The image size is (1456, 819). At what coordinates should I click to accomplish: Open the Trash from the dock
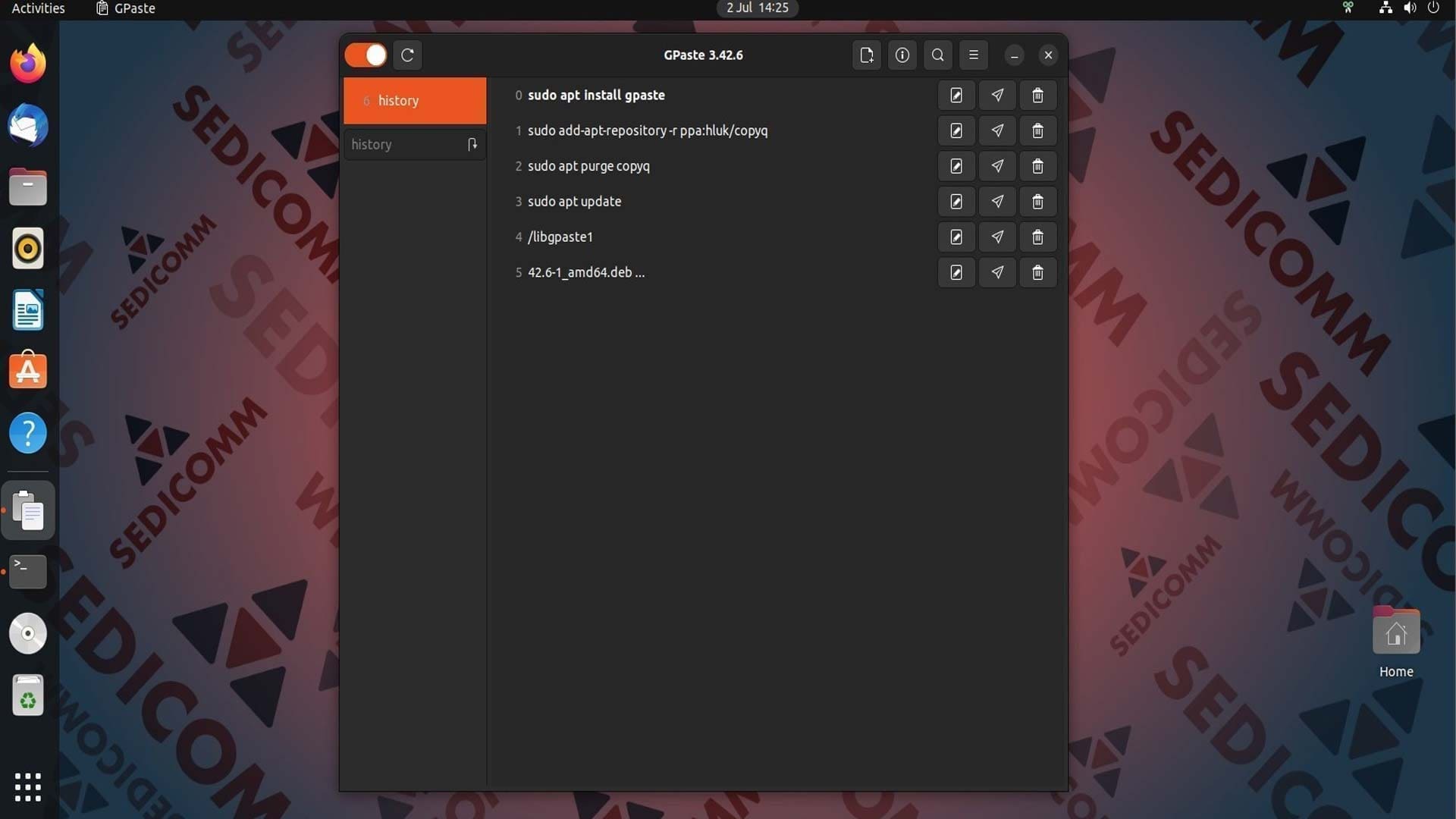28,695
